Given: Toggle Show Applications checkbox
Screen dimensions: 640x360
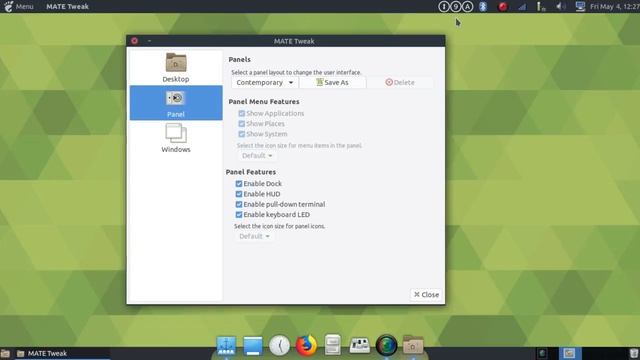Looking at the screenshot, I should pos(242,113).
